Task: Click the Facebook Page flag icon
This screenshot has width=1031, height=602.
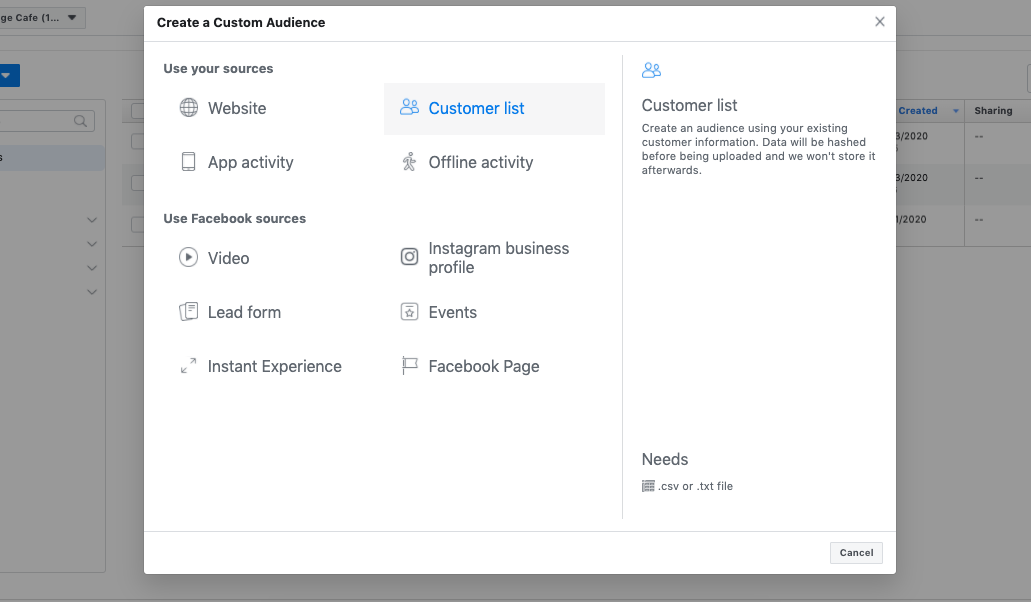Action: 409,365
